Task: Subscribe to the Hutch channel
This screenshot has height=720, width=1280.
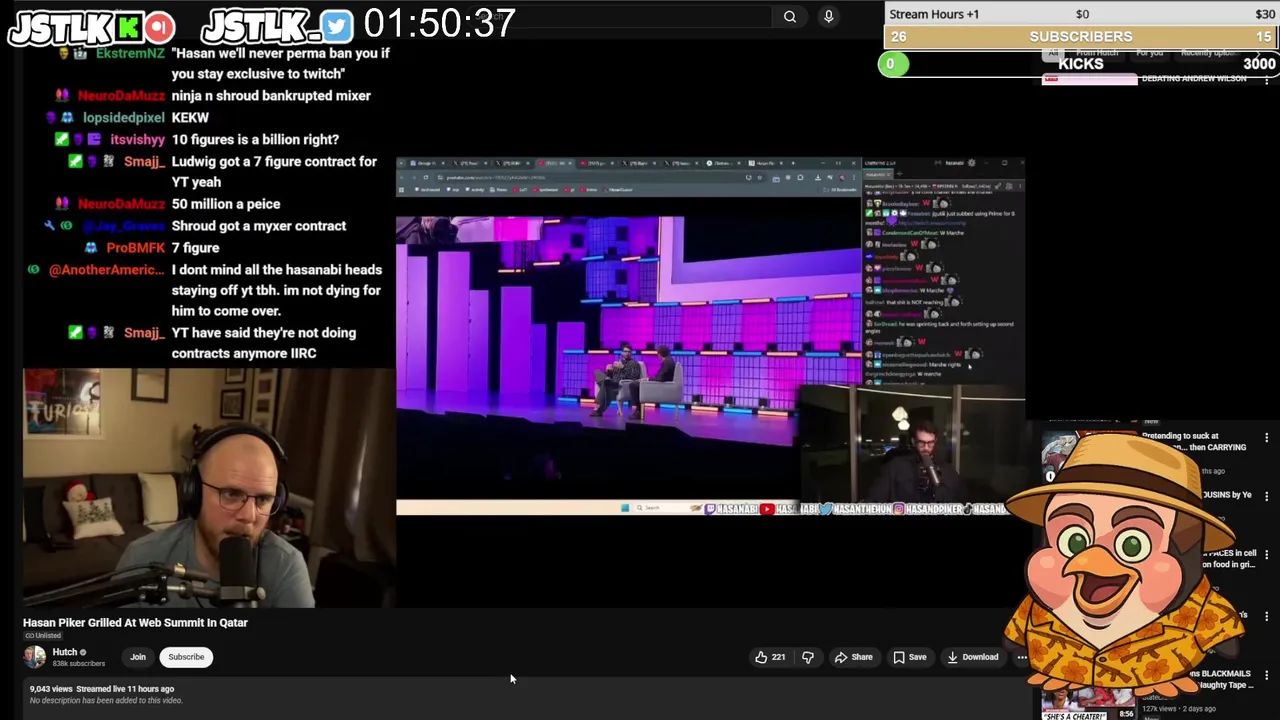Action: pyautogui.click(x=186, y=657)
